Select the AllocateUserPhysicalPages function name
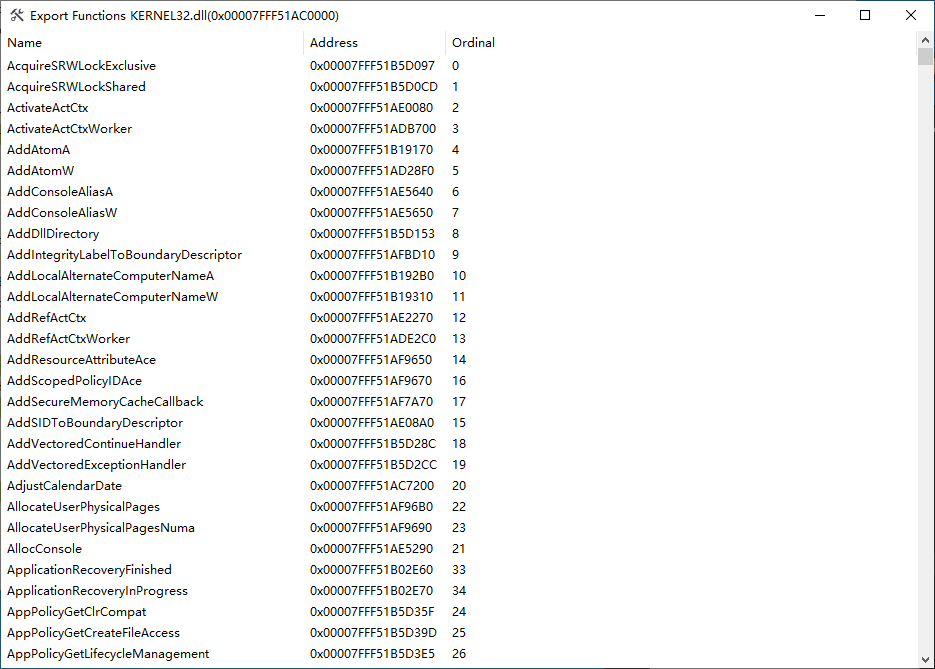Viewport: 935px width, 669px height. coord(83,507)
